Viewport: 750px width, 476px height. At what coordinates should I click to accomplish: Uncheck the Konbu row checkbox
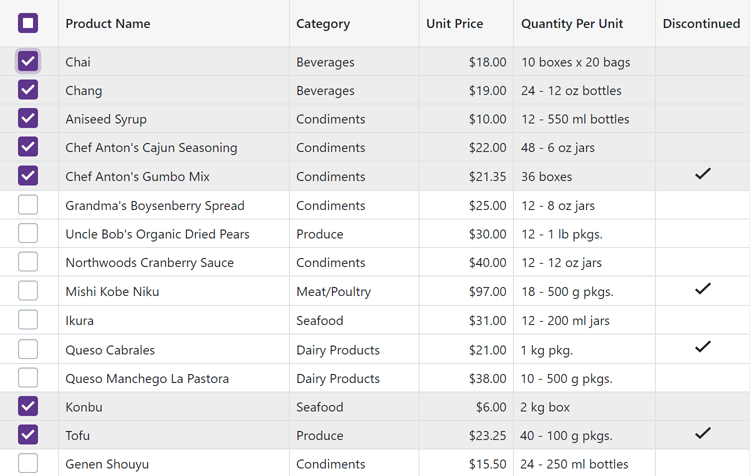pos(28,407)
